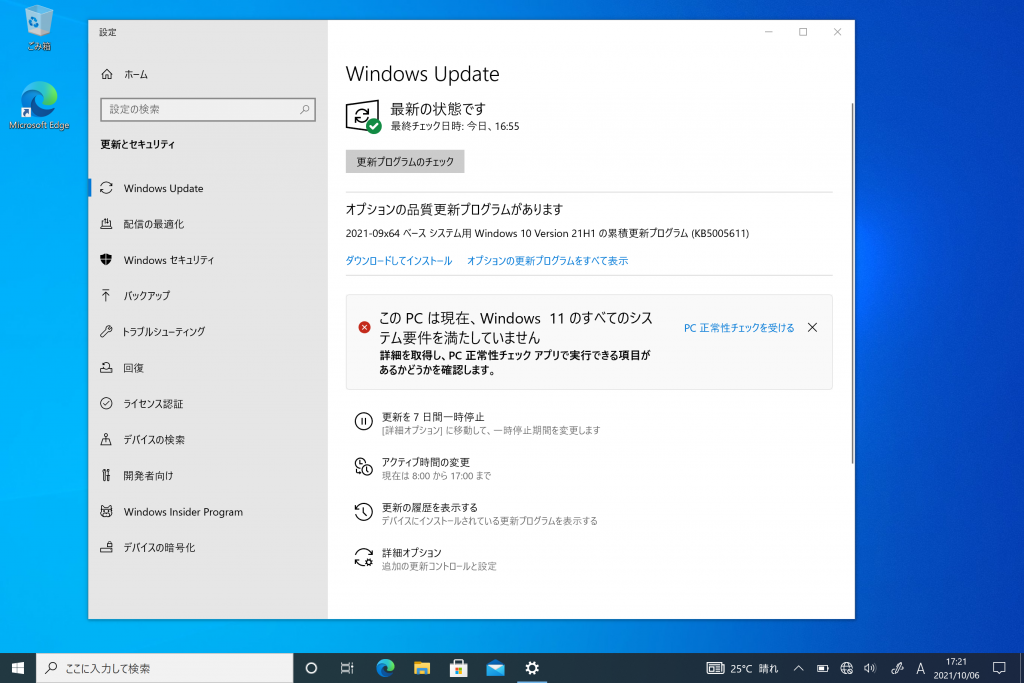
Task: Click PC 正常性チェックを受ける link
Action: 739,328
